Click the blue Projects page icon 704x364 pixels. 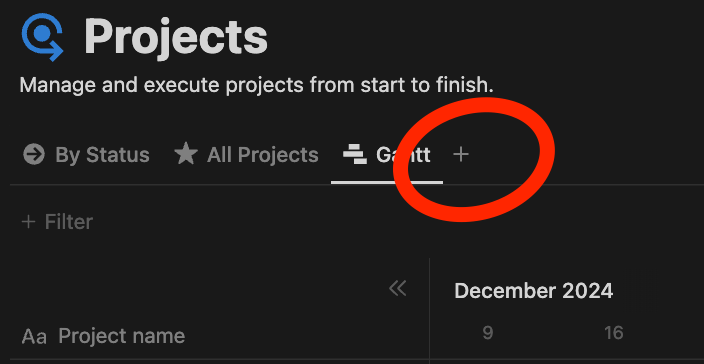pyautogui.click(x=43, y=37)
